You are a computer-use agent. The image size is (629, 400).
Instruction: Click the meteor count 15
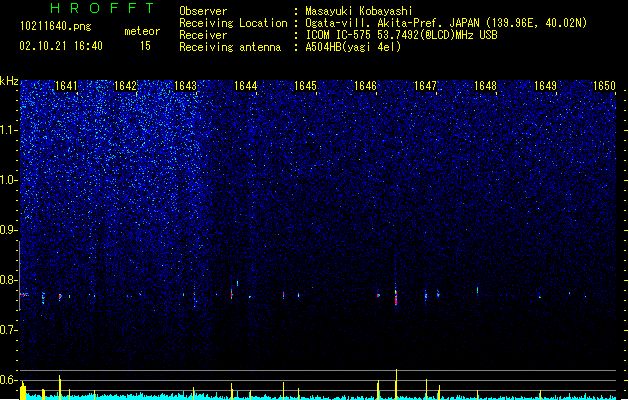(x=145, y=46)
